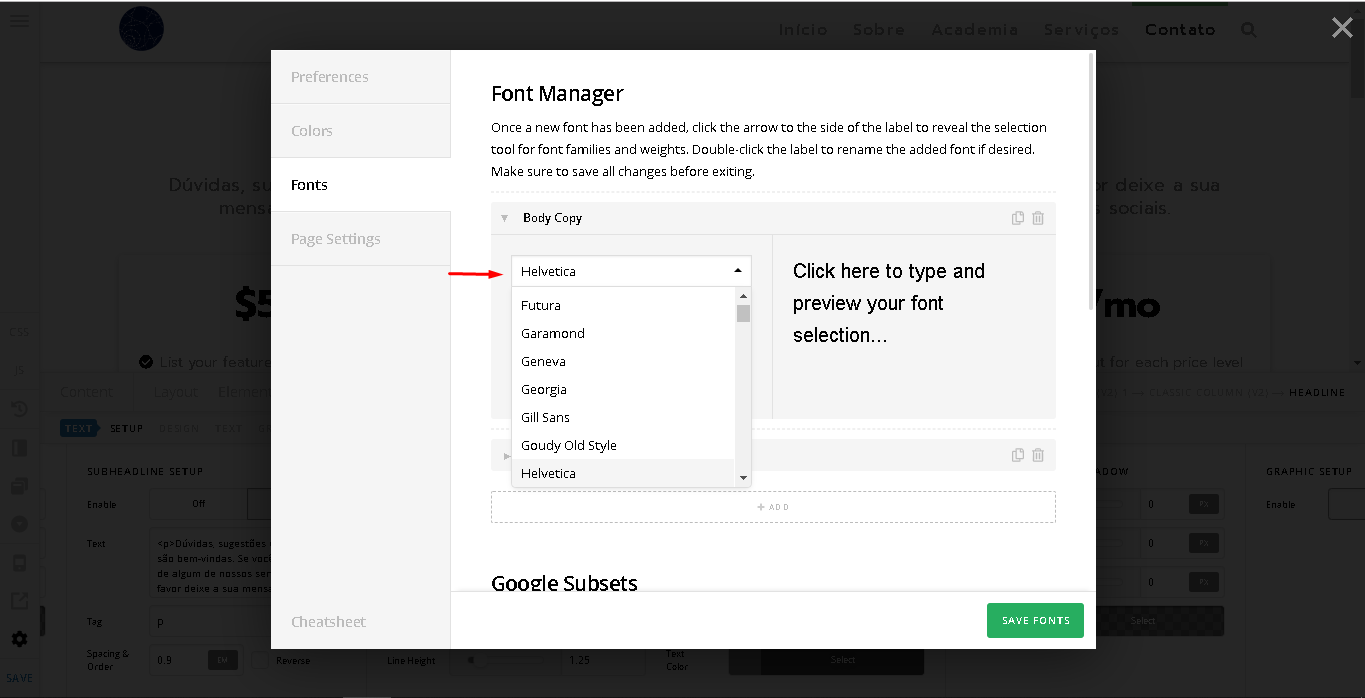Collapse the Body Copy font section

pos(505,218)
